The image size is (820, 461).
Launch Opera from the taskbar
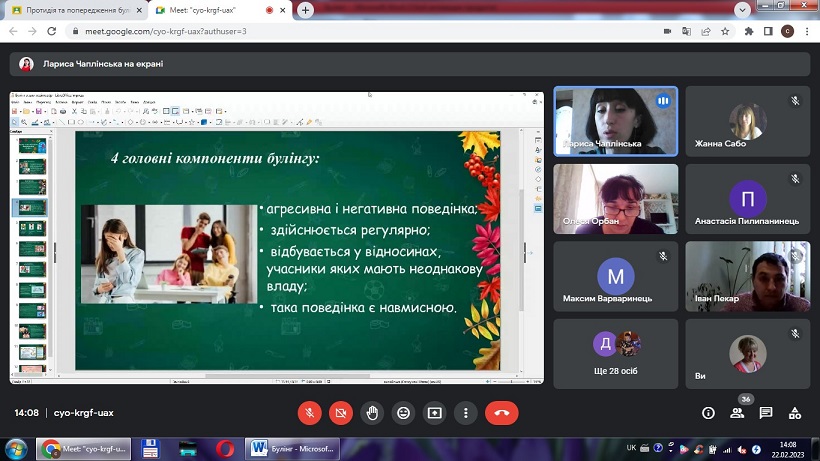(x=225, y=449)
